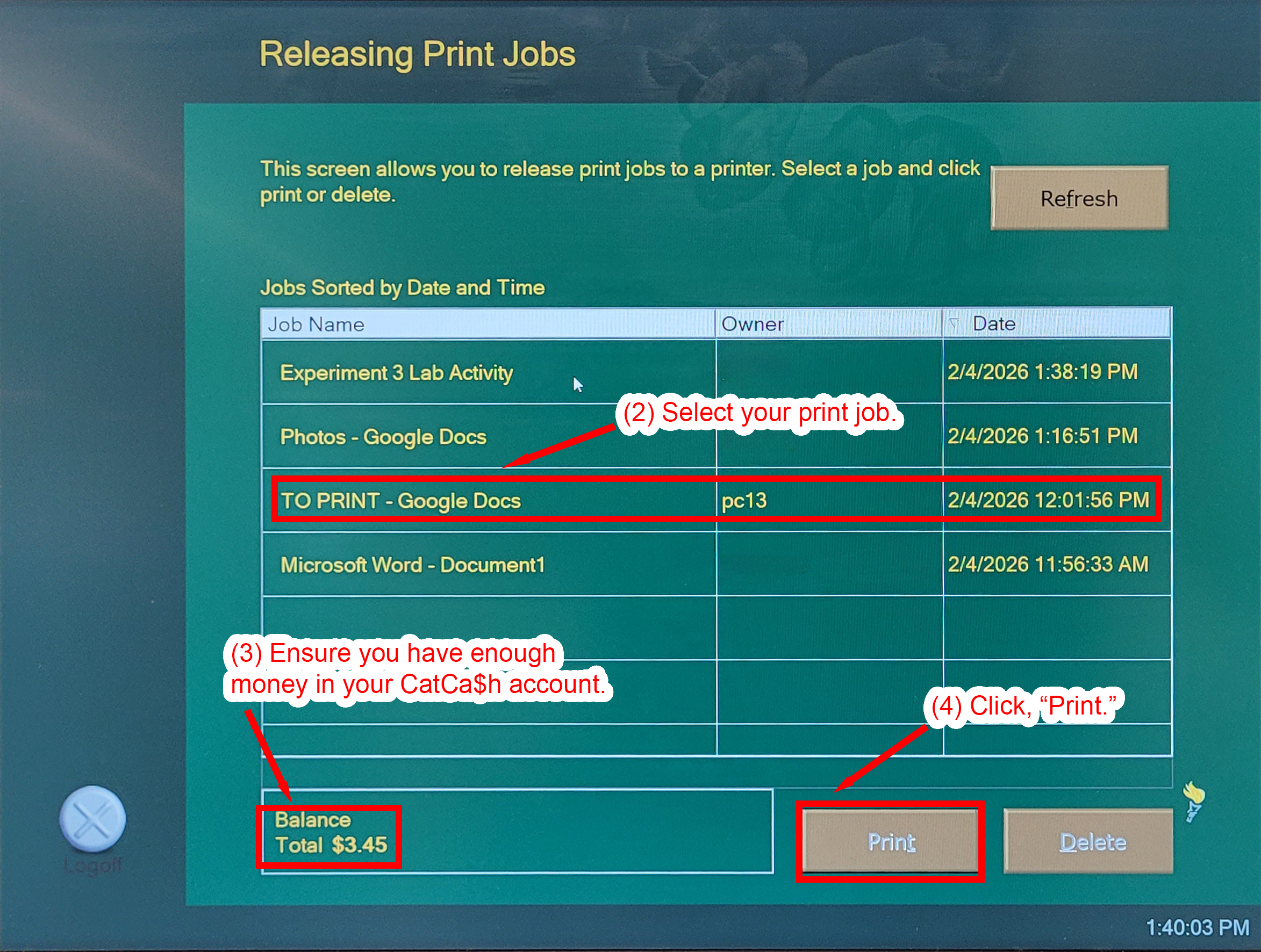Click the Owner column header
Image resolution: width=1261 pixels, height=952 pixels.
click(x=798, y=323)
